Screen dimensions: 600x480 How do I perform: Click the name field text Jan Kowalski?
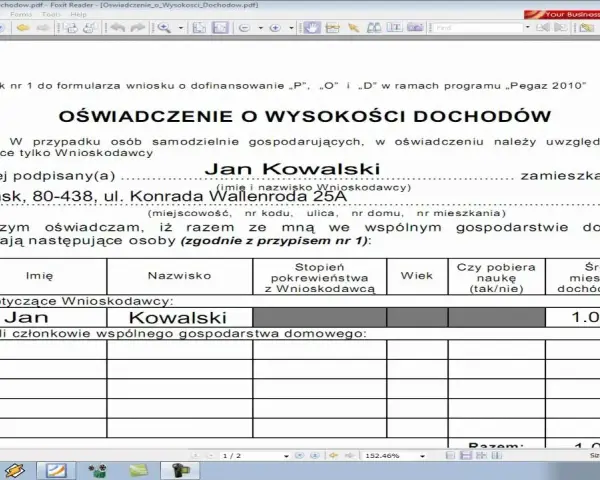click(x=293, y=169)
